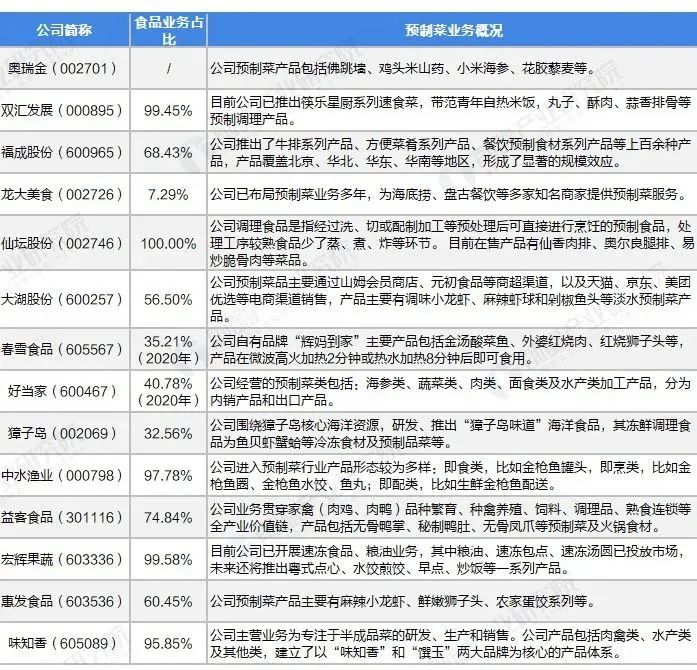This screenshot has height=670, width=697.
Task: Click the 筷乐星厨 description for 双汇发展
Action: point(452,110)
